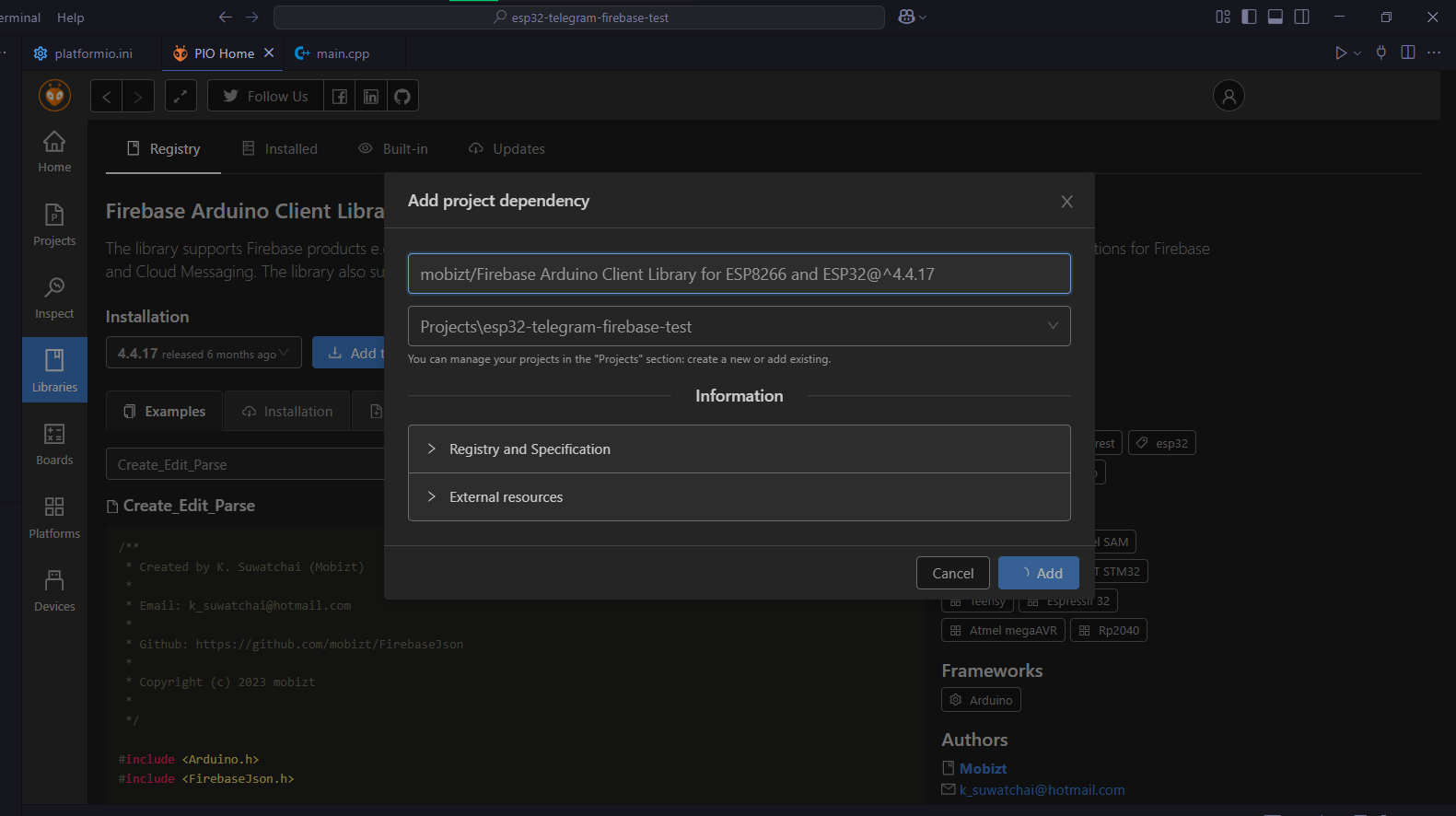Click the Atmel megaAVR platform tag
This screenshot has width=1456, height=816.
1003,630
